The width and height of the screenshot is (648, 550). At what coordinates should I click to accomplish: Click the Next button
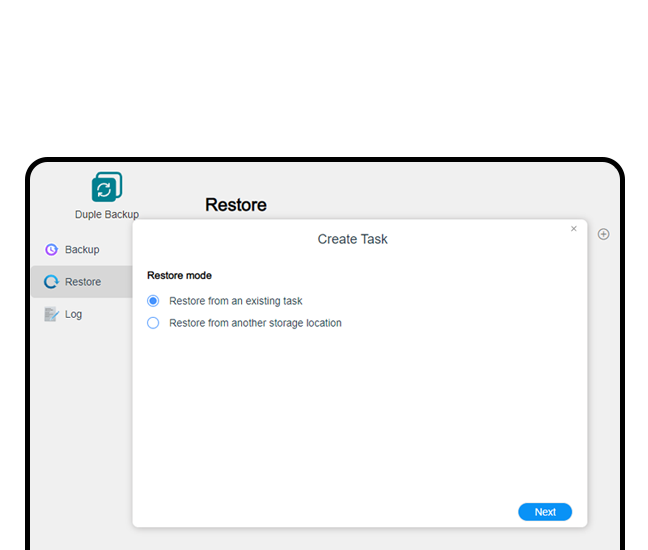coord(545,512)
